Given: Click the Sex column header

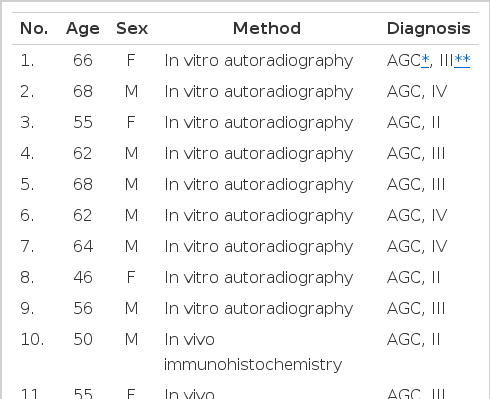Looking at the screenshot, I should pyautogui.click(x=132, y=28).
